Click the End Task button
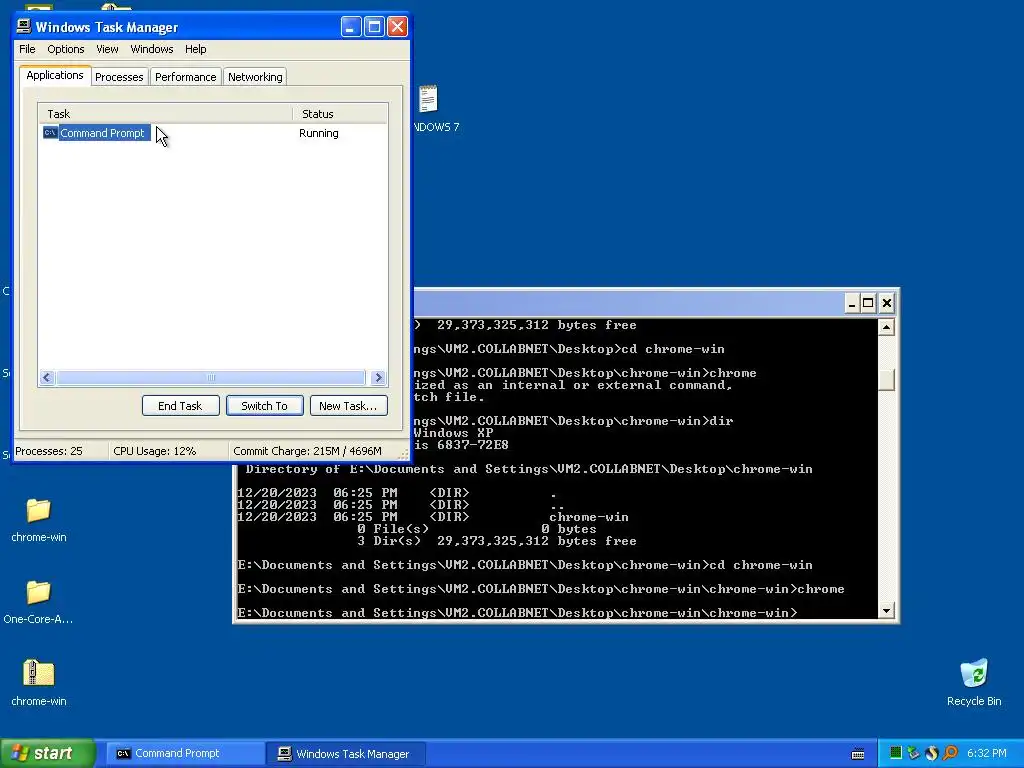1024x768 pixels. click(x=180, y=406)
